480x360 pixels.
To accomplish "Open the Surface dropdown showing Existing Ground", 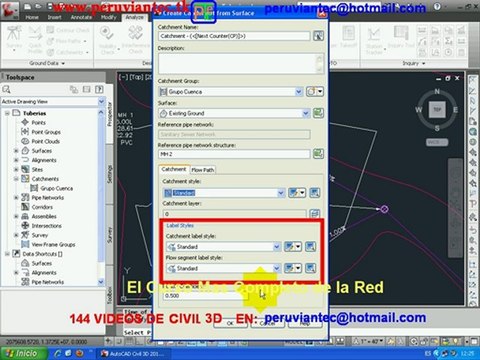I will click(306, 113).
